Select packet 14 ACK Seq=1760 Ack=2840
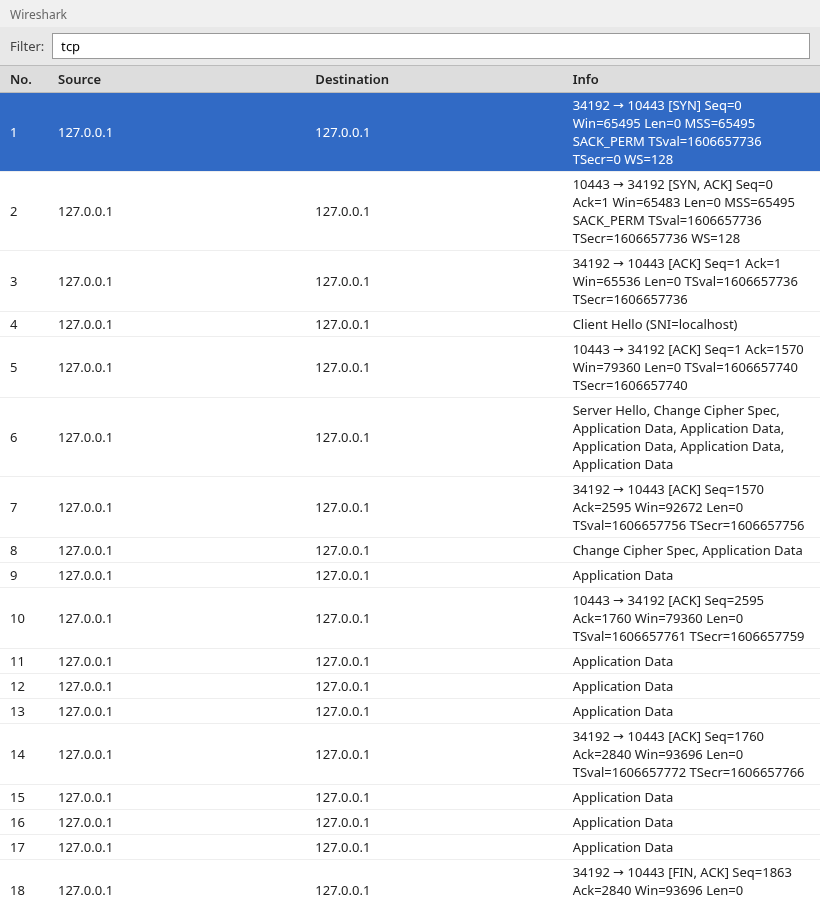This screenshot has width=820, height=900. (x=410, y=754)
